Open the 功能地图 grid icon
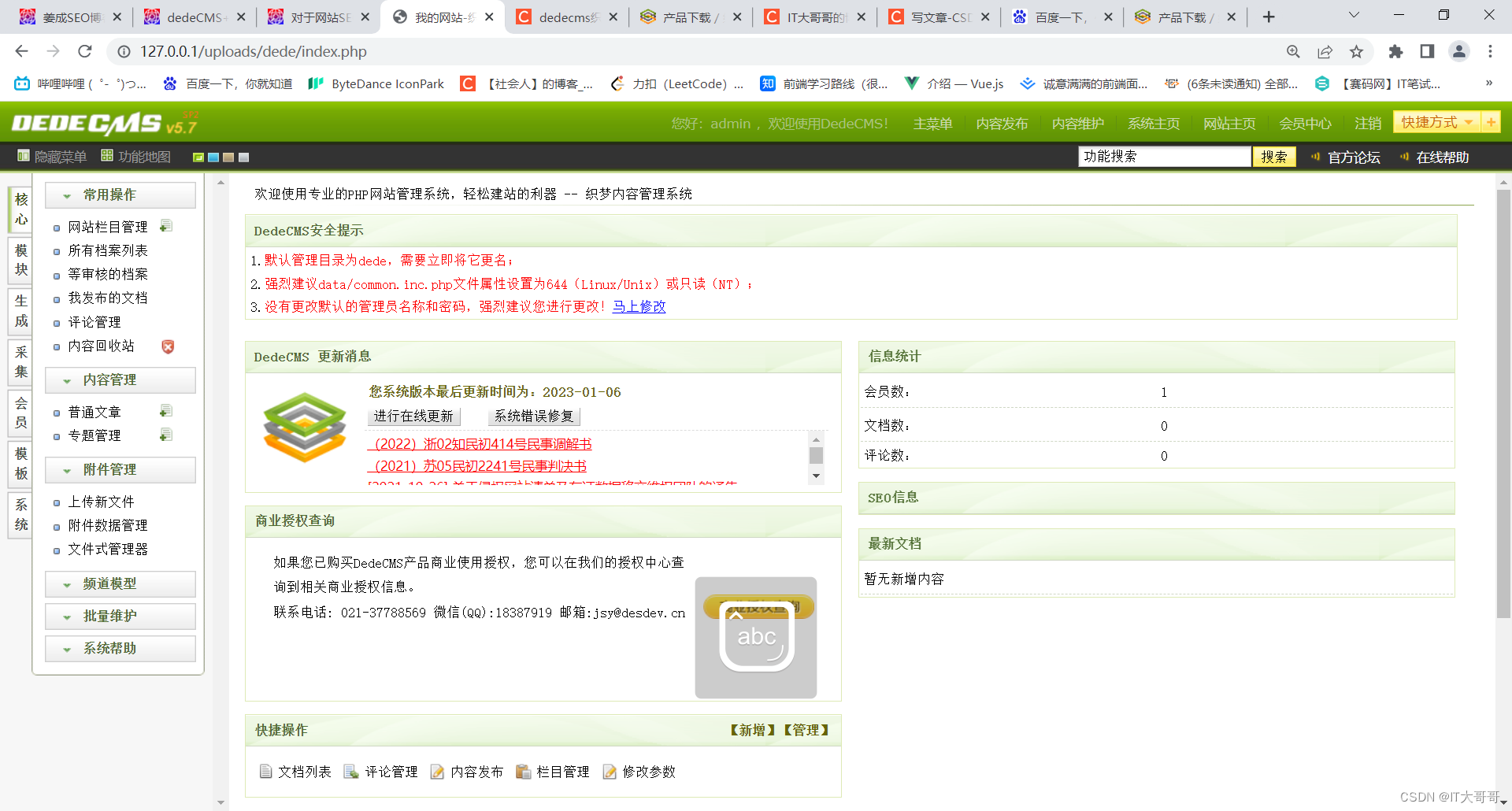 pos(107,156)
